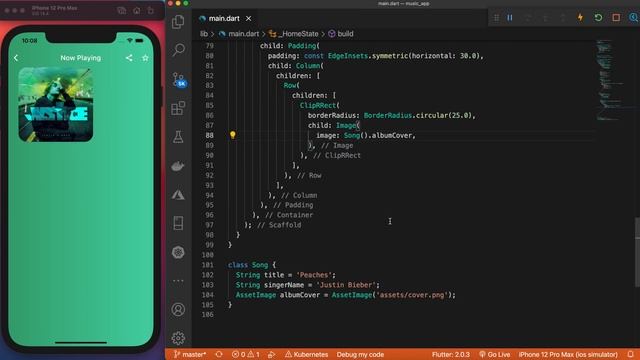Image resolution: width=640 pixels, height=360 pixels.
Task: Start Go Live server
Action: pos(494,354)
